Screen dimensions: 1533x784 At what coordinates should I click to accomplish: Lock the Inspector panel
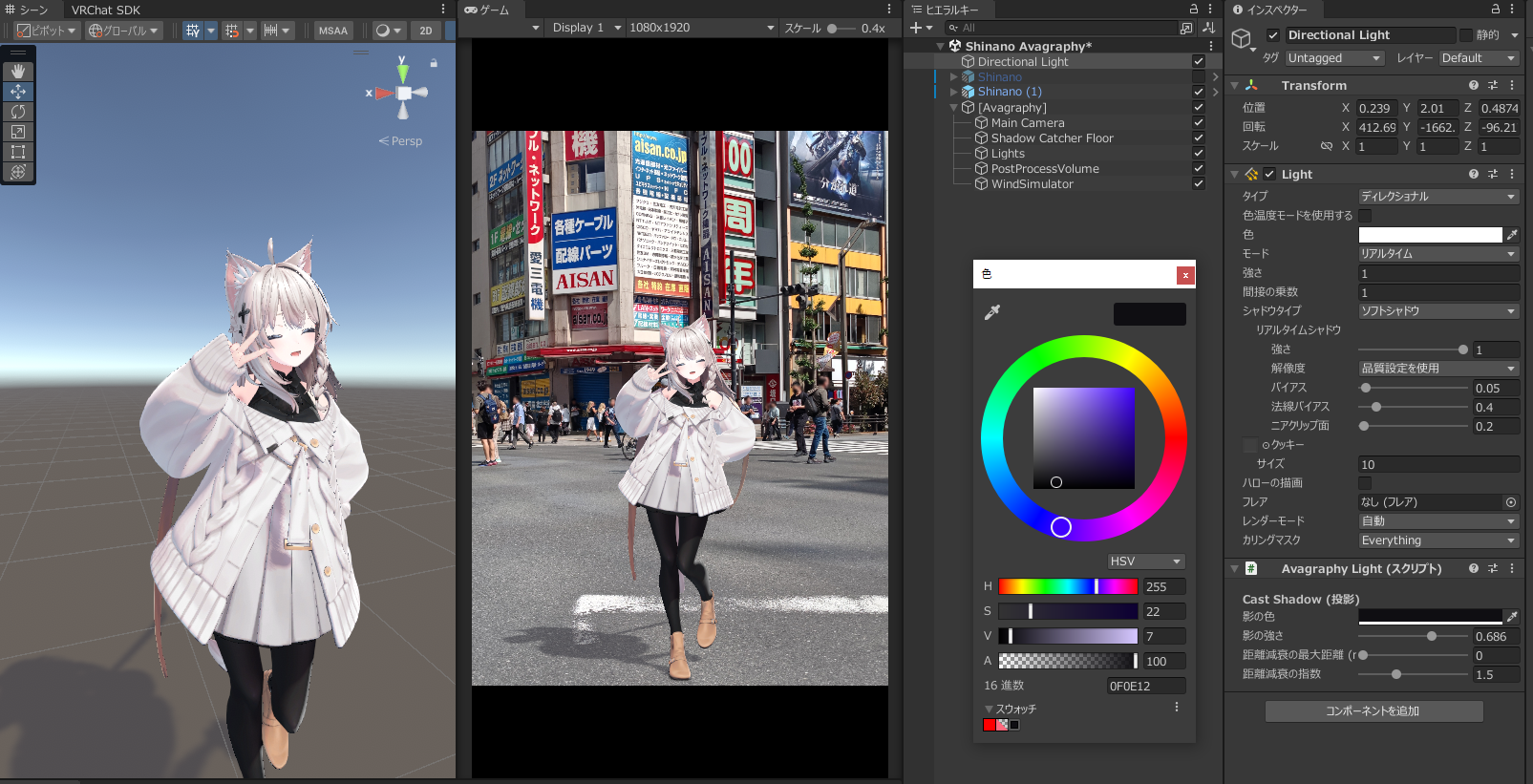click(1496, 9)
